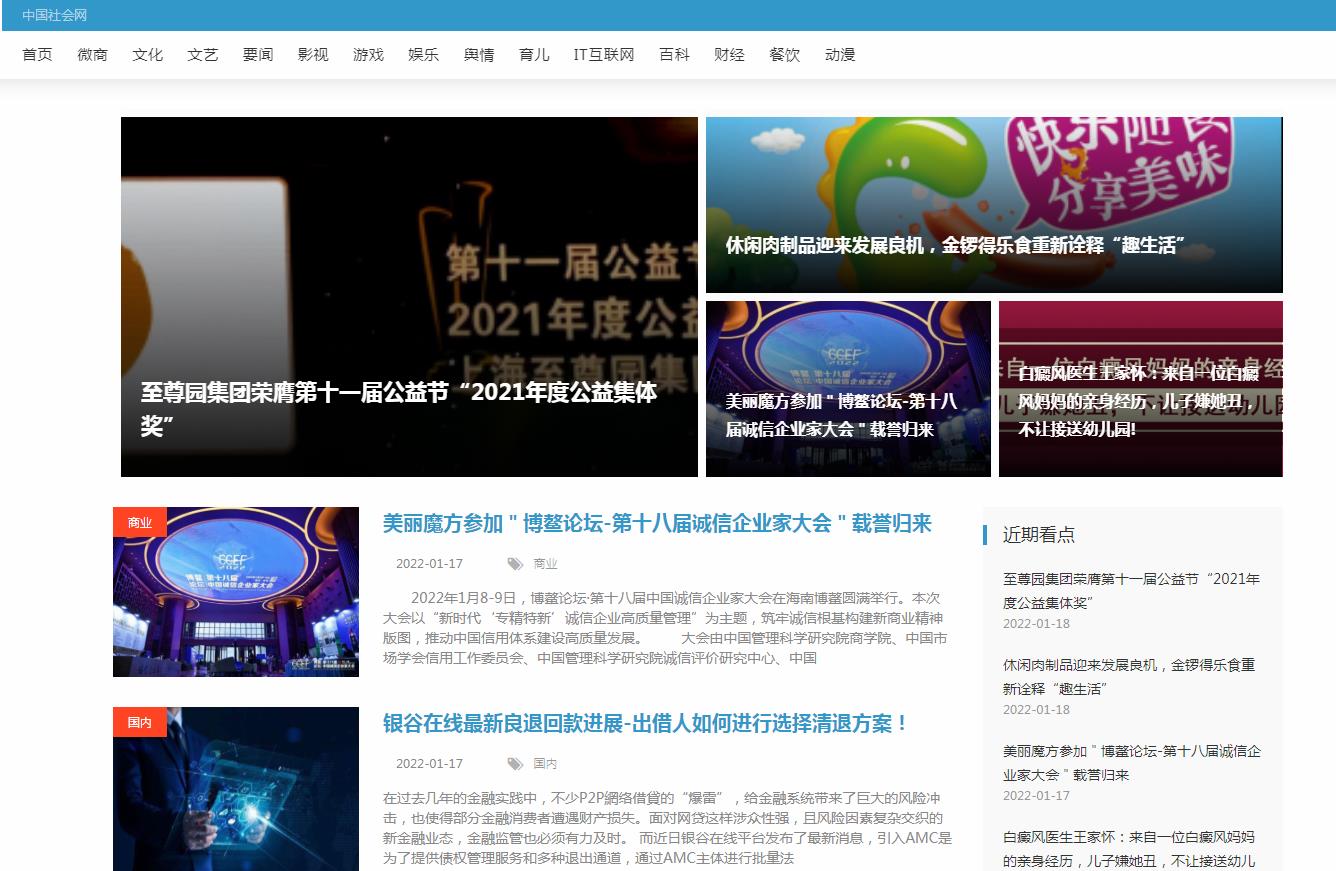Open the 游戏 menu item
The height and width of the screenshot is (871, 1336).
[368, 55]
